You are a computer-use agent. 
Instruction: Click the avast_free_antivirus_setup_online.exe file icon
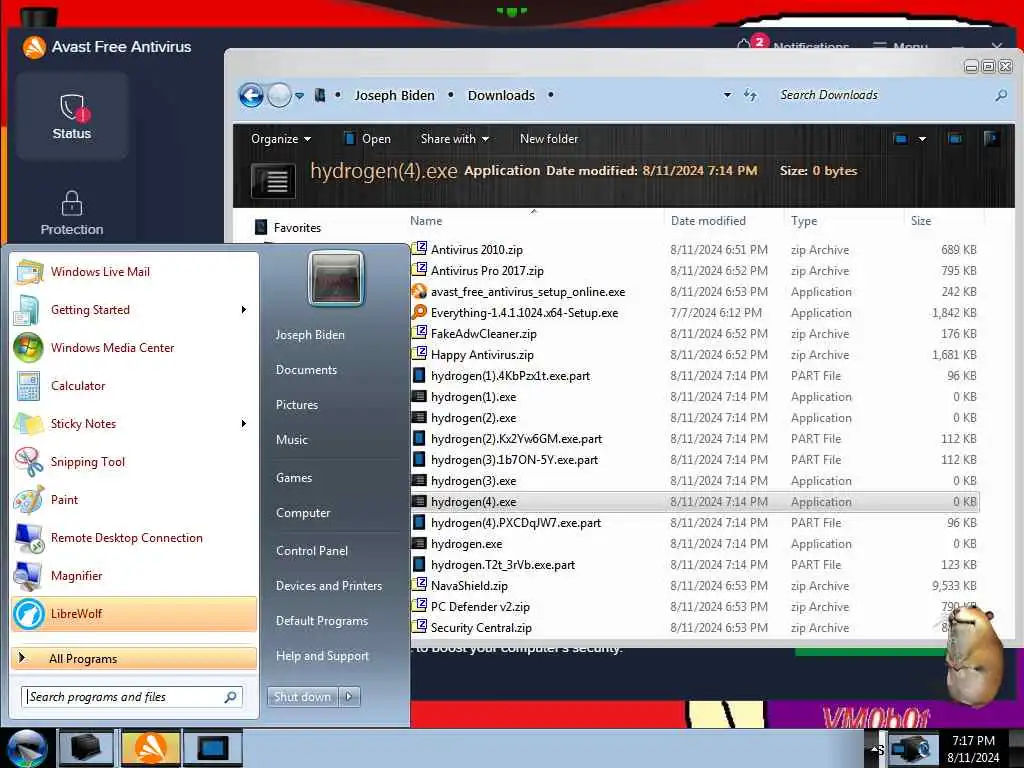click(x=419, y=291)
